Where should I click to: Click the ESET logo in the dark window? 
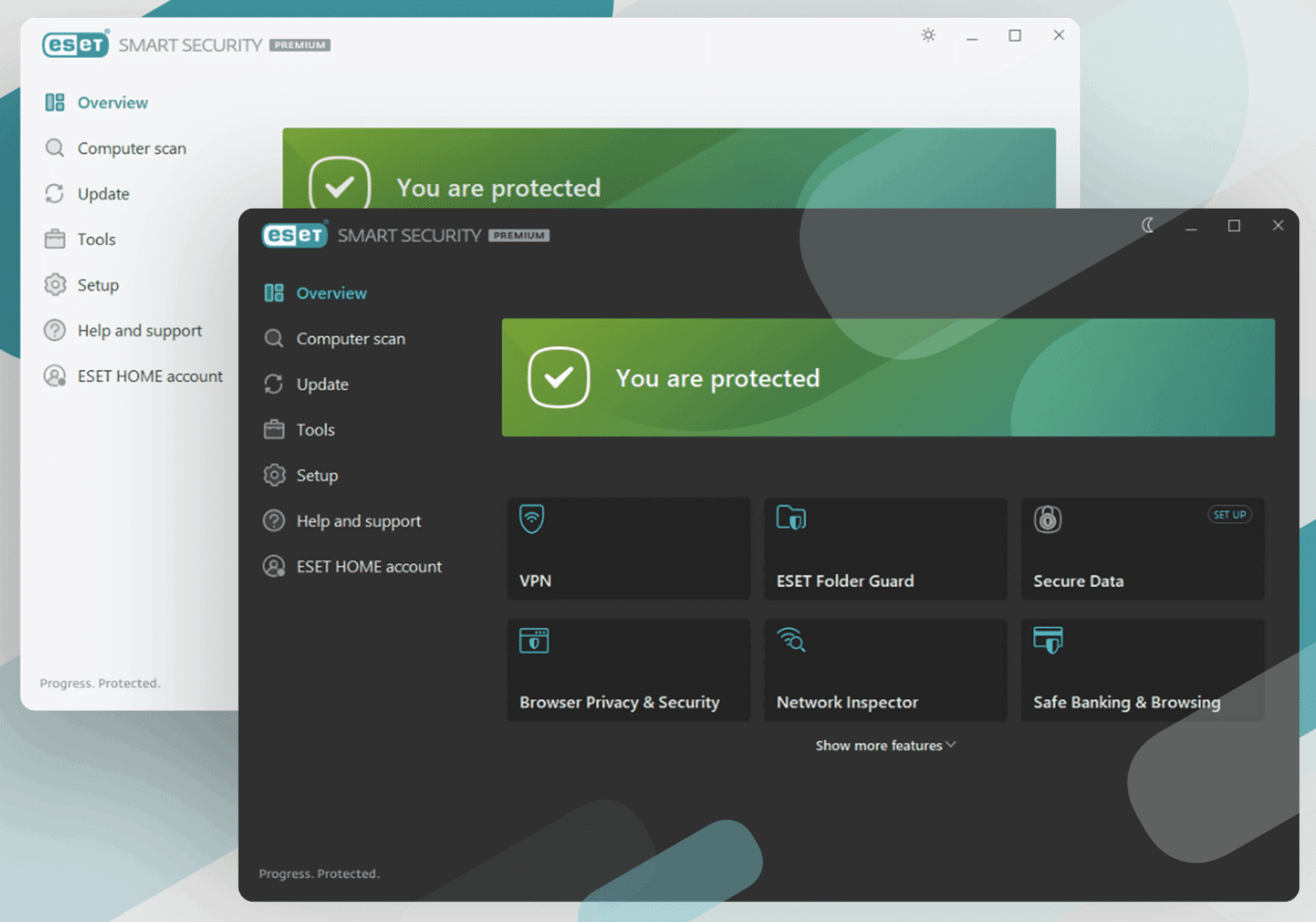[294, 235]
